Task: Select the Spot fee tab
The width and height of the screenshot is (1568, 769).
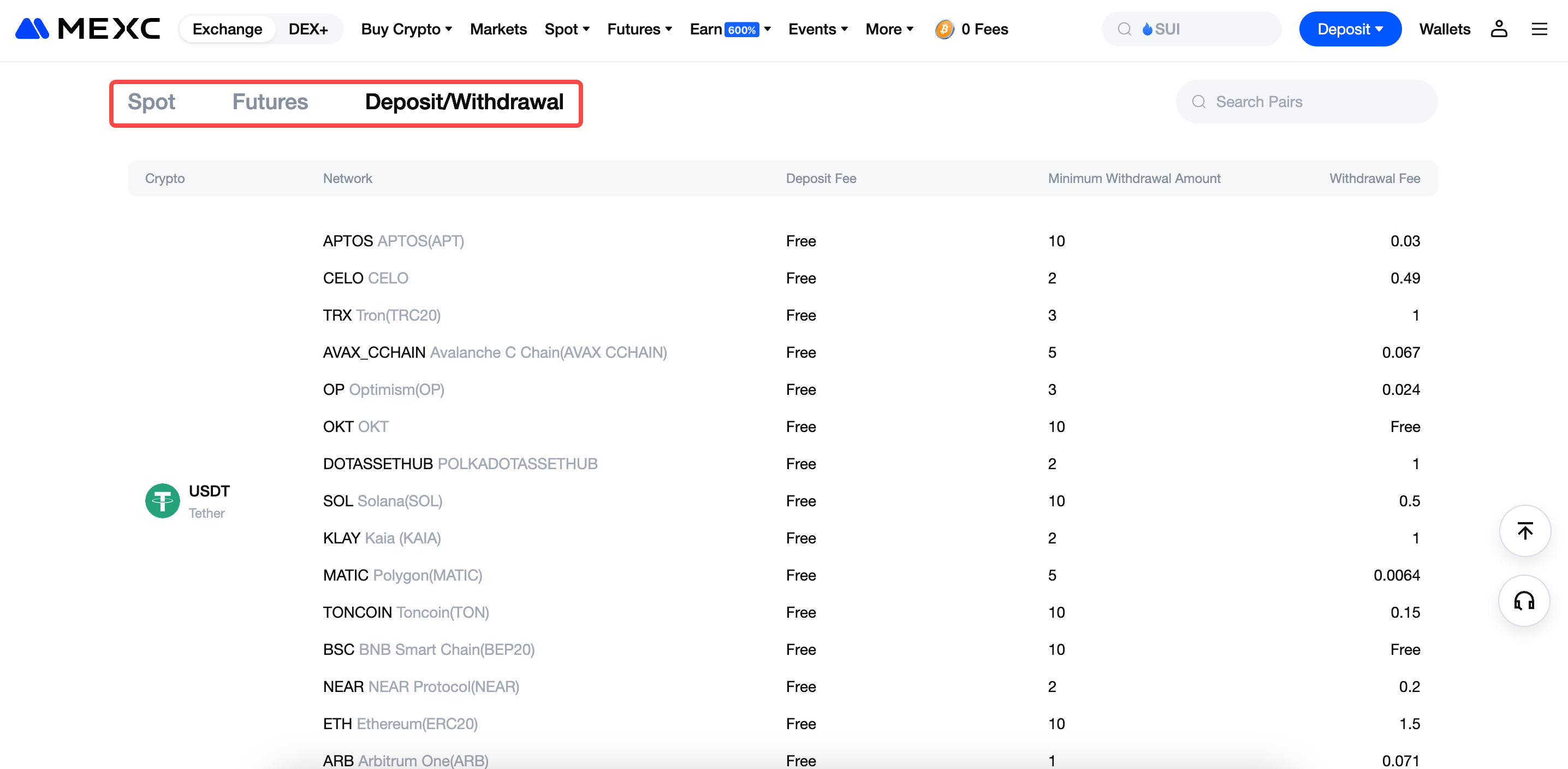Action: (151, 102)
